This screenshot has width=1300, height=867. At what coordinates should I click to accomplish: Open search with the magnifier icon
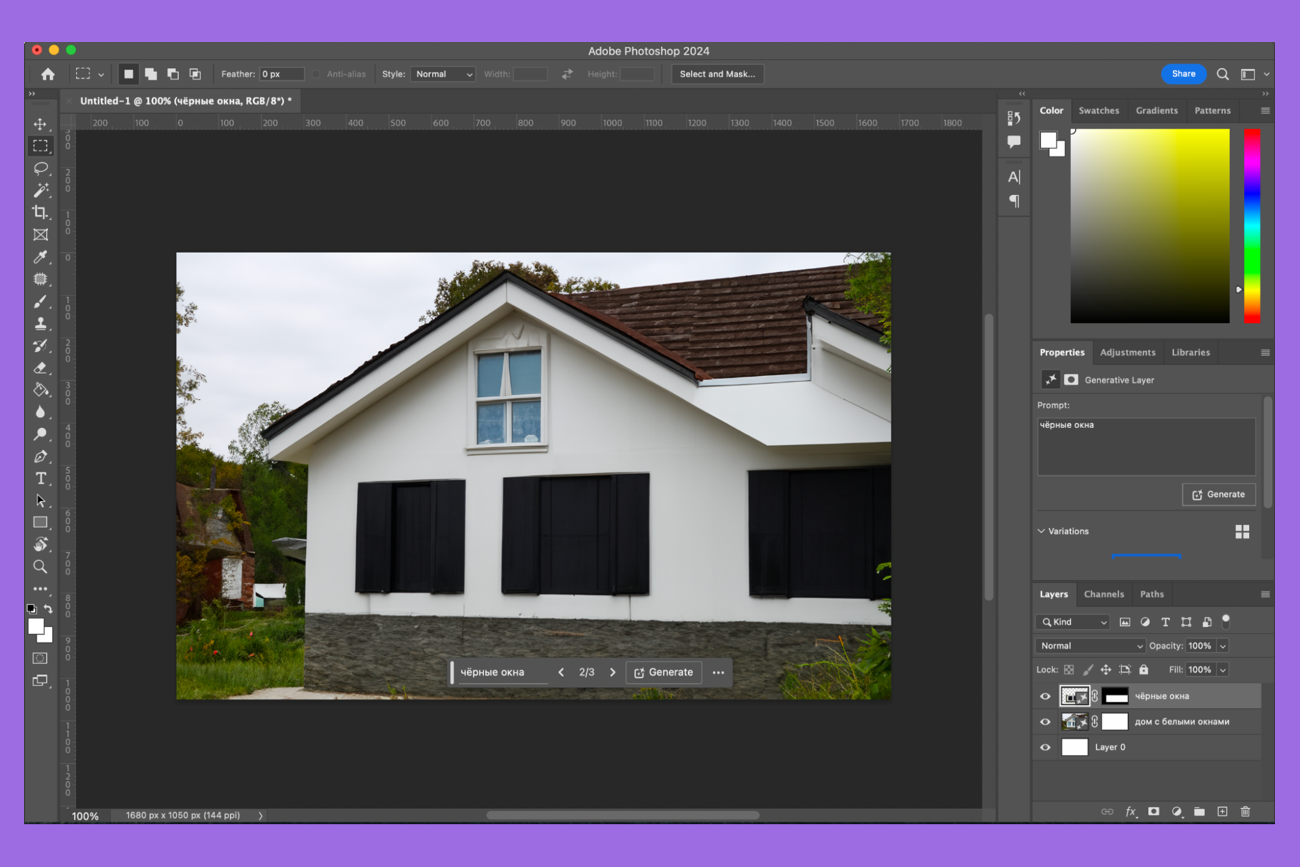click(1222, 74)
